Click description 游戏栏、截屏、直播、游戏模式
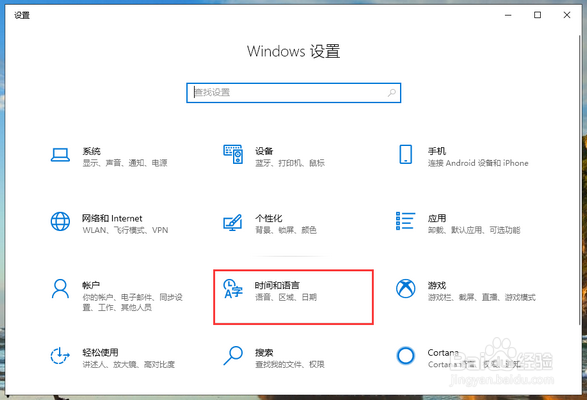The height and width of the screenshot is (400, 587). click(x=482, y=297)
